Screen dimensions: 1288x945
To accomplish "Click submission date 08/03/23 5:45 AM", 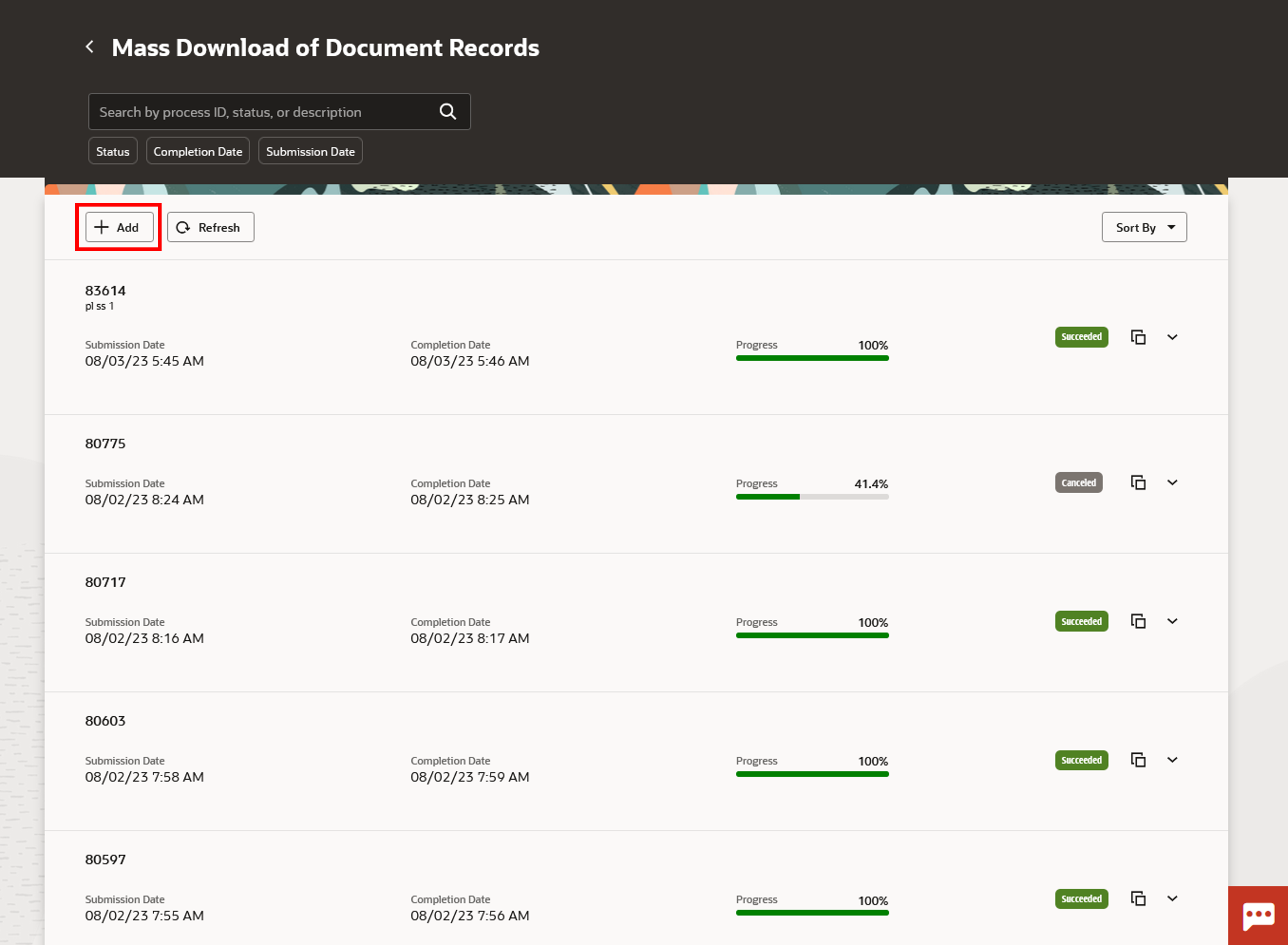I will click(x=144, y=361).
